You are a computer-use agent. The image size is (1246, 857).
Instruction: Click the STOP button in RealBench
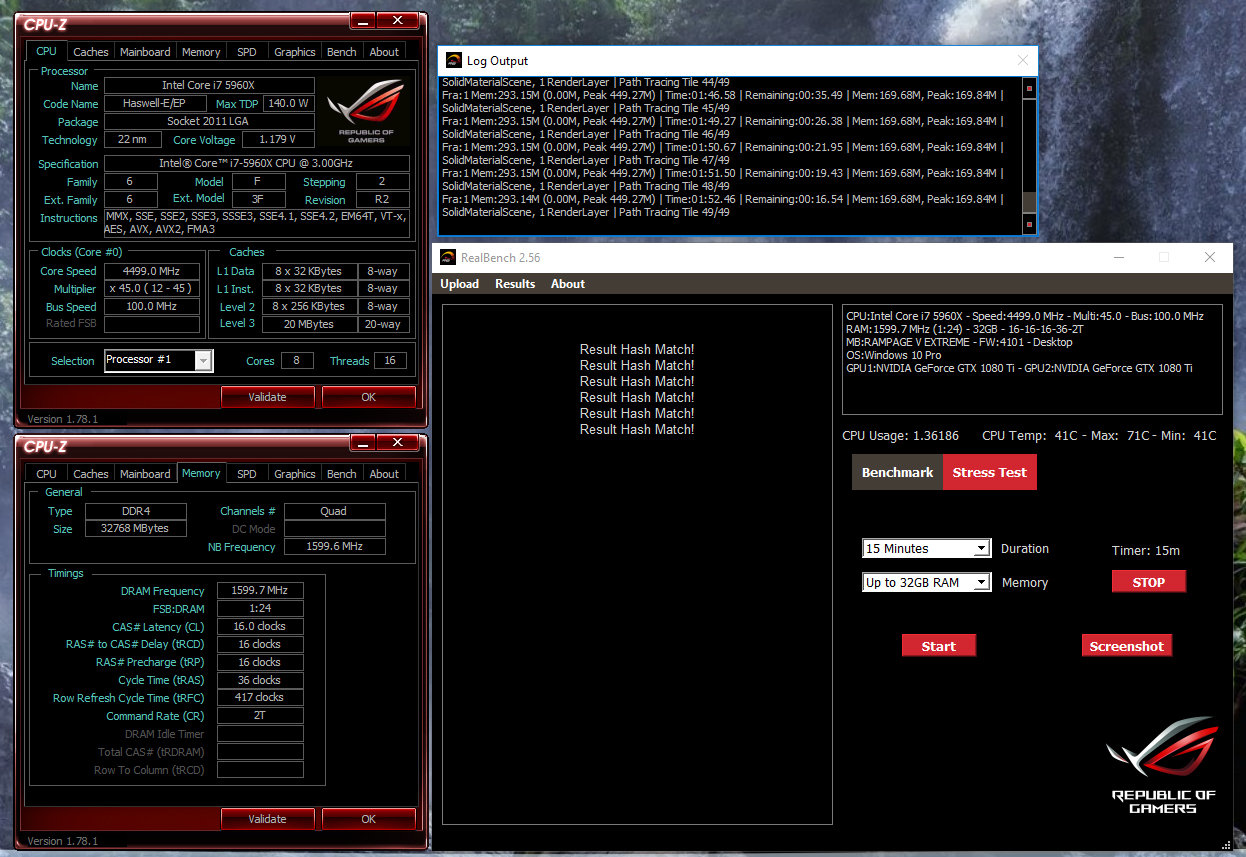coord(1149,582)
